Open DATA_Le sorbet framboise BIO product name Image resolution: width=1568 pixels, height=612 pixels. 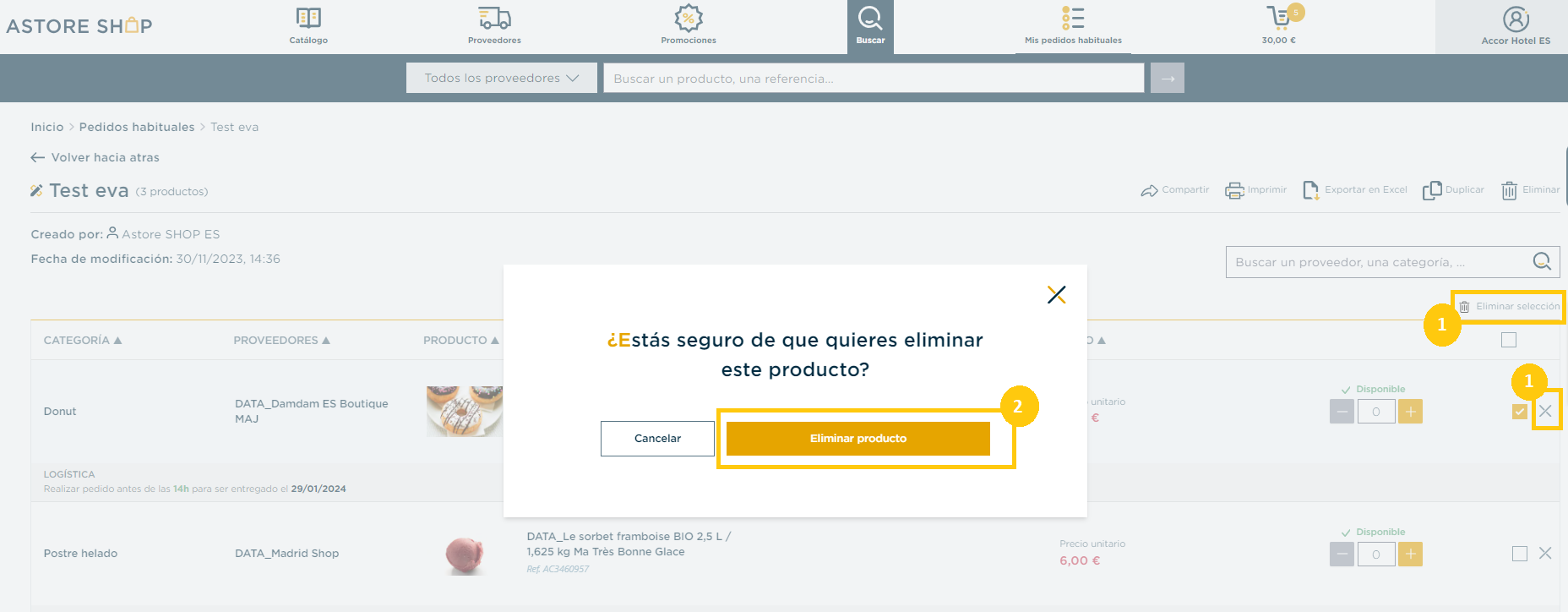[629, 544]
